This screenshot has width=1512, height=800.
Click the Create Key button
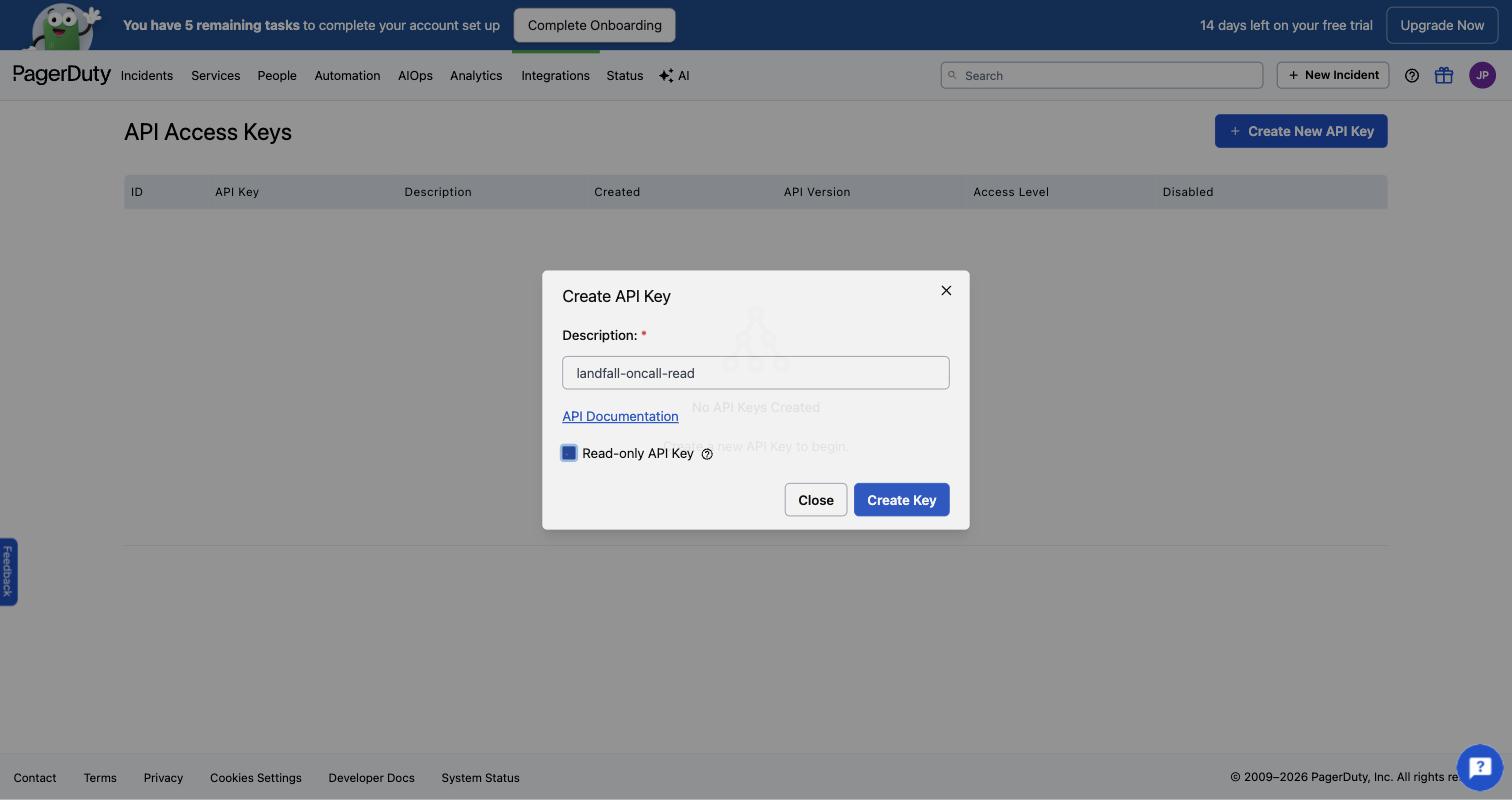click(901, 500)
